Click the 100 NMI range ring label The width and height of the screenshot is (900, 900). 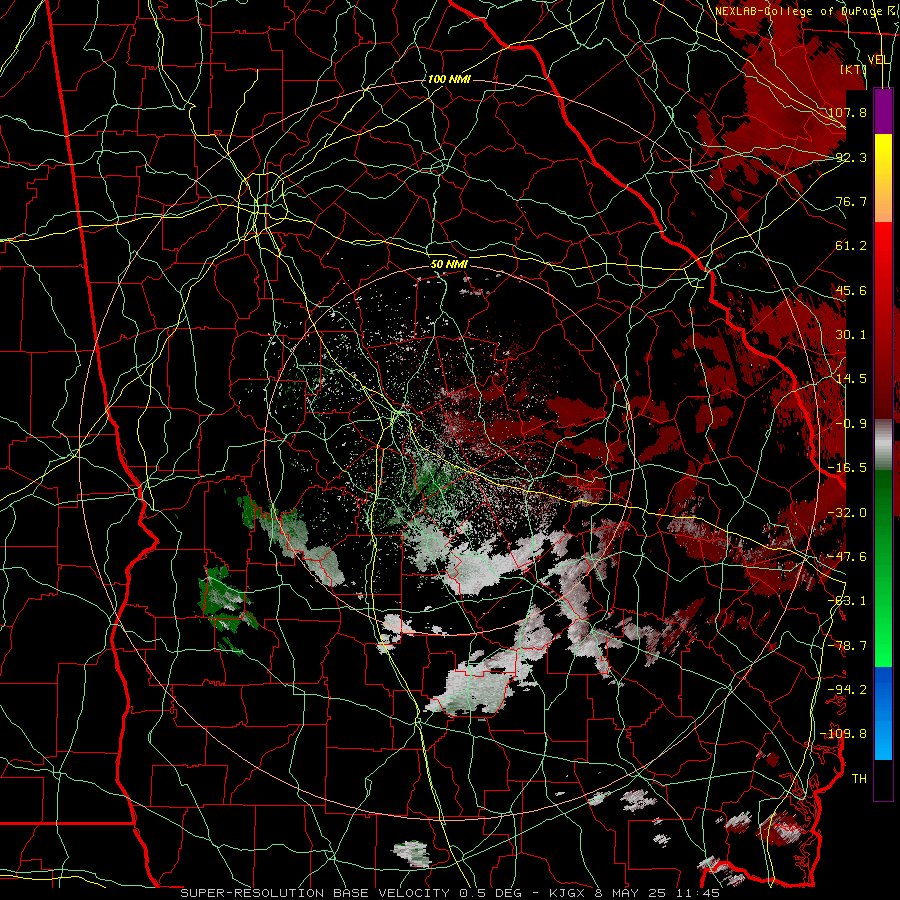coord(449,79)
